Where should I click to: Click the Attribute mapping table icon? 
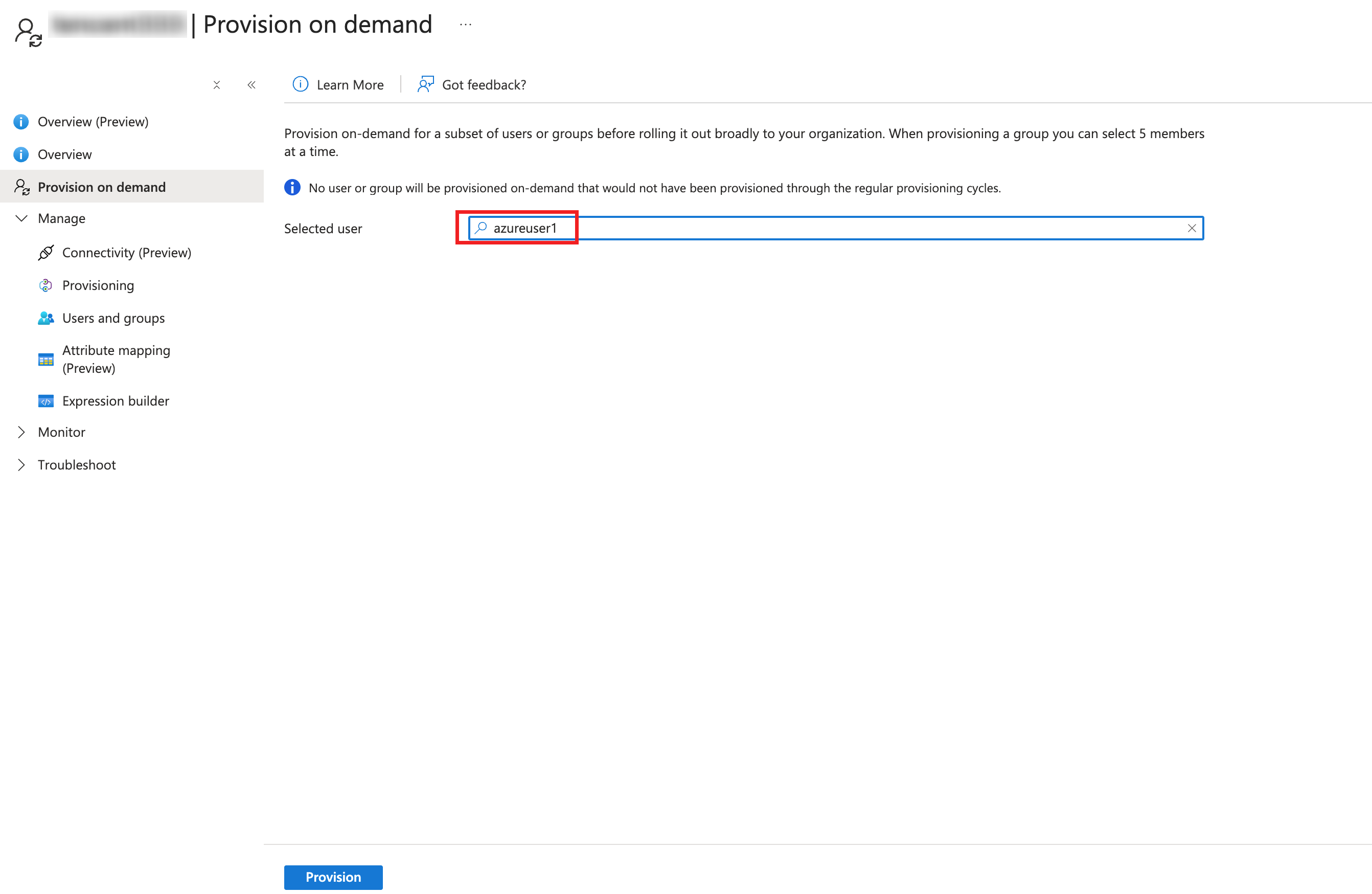45,360
